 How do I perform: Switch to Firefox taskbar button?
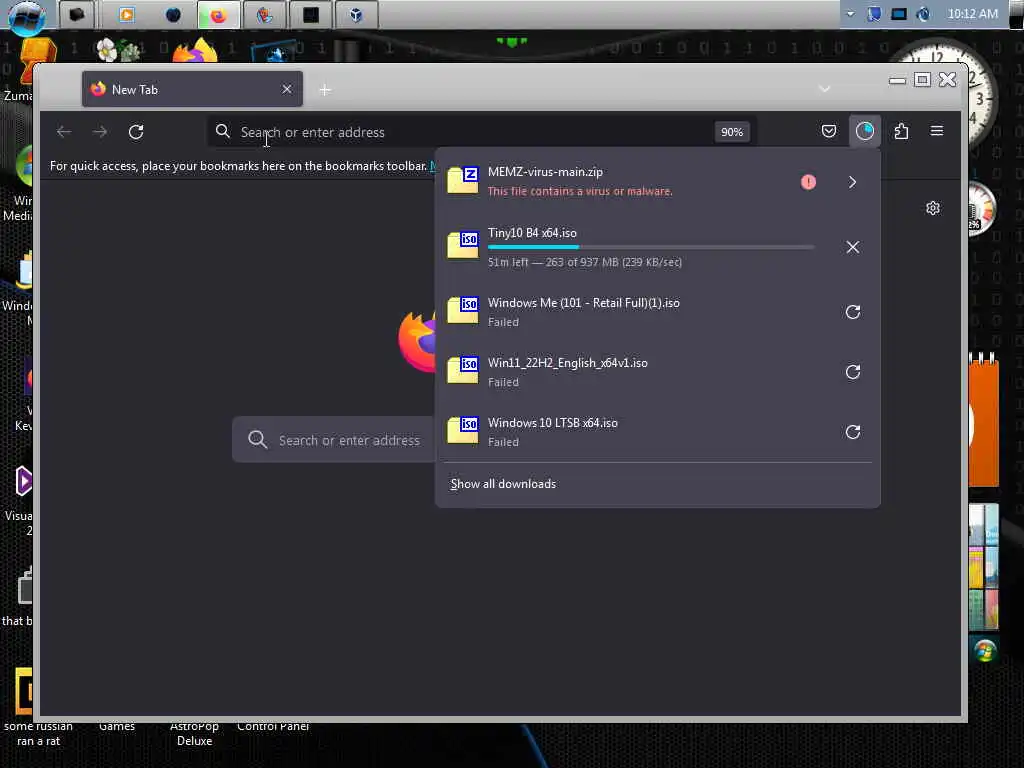pyautogui.click(x=218, y=15)
